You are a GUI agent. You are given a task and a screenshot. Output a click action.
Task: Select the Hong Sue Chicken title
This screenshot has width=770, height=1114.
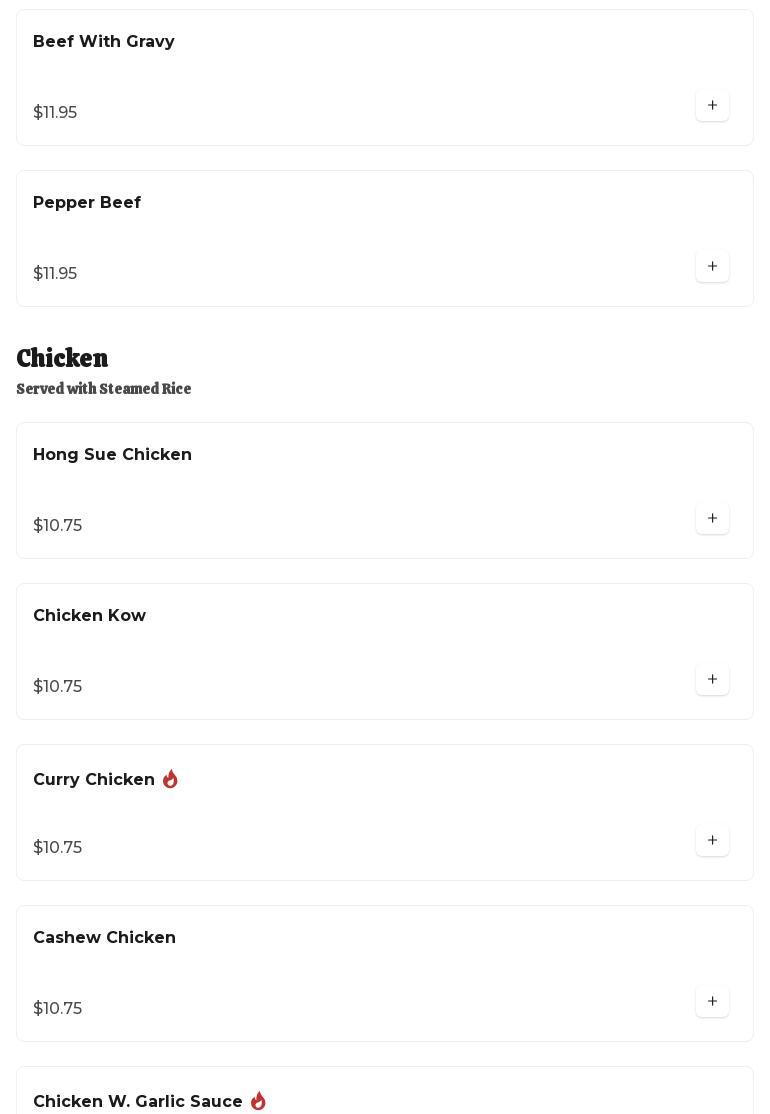pos(112,455)
